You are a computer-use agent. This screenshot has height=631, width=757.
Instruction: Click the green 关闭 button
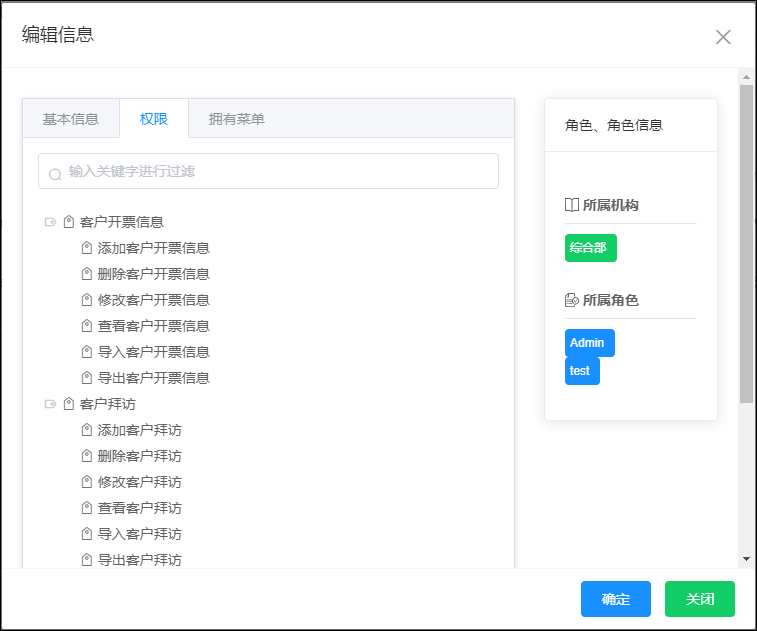700,599
